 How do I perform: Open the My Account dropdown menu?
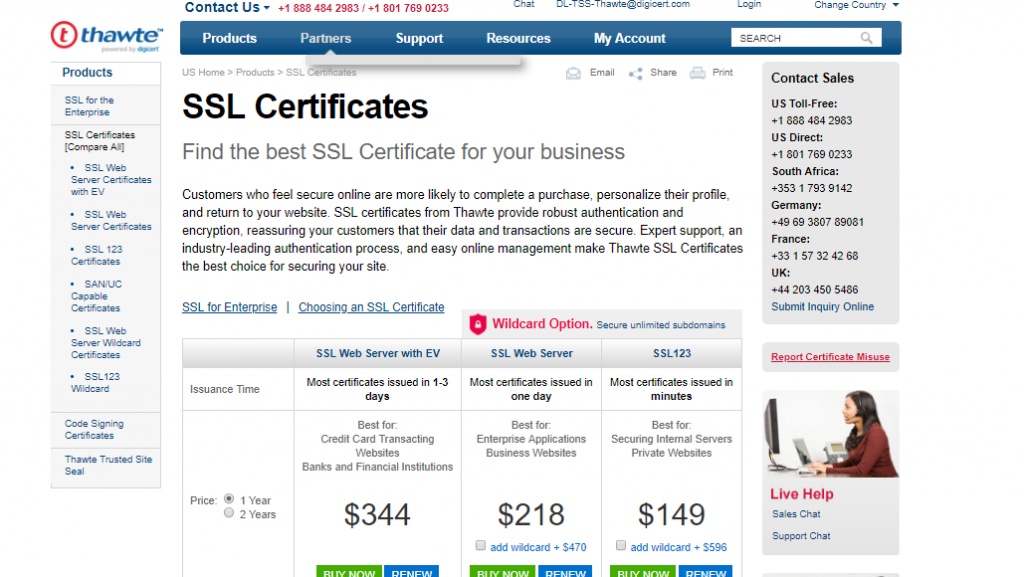pyautogui.click(x=629, y=38)
